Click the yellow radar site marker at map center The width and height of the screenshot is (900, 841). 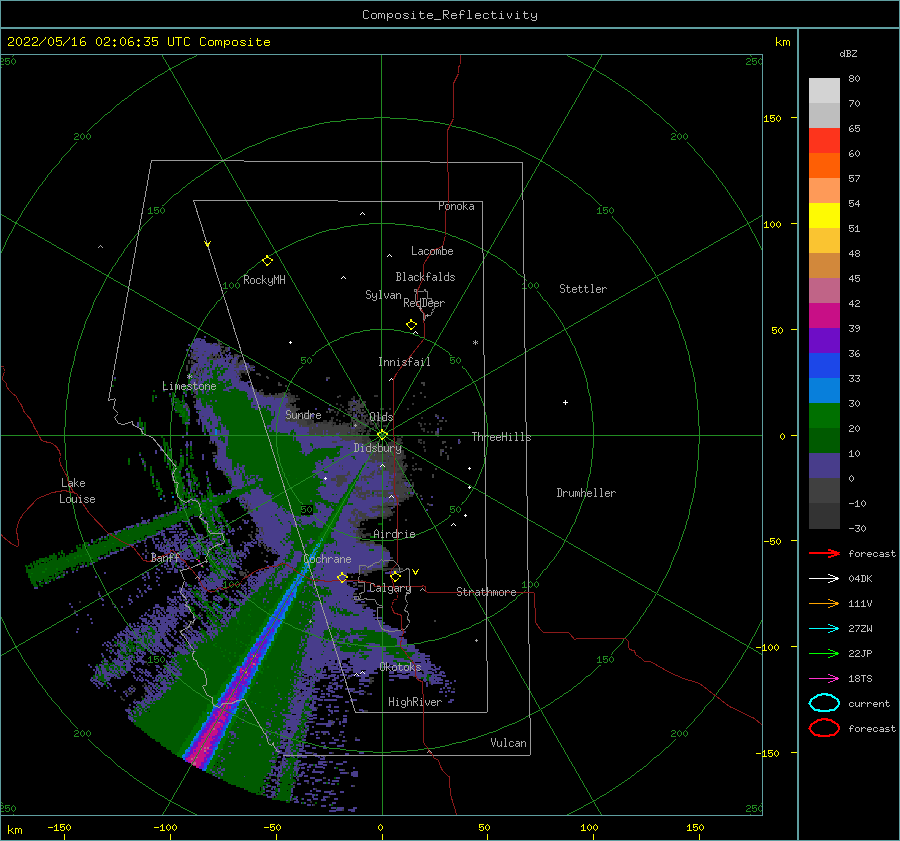(x=382, y=435)
